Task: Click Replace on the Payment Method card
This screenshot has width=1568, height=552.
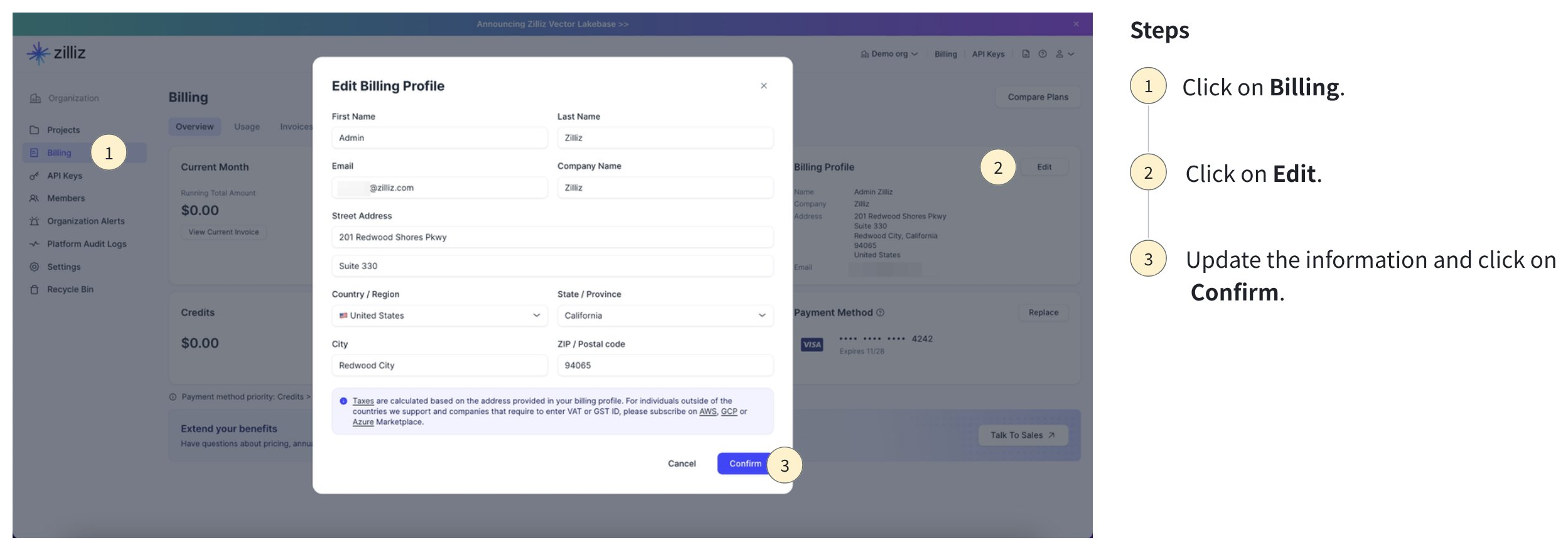Action: point(1043,312)
